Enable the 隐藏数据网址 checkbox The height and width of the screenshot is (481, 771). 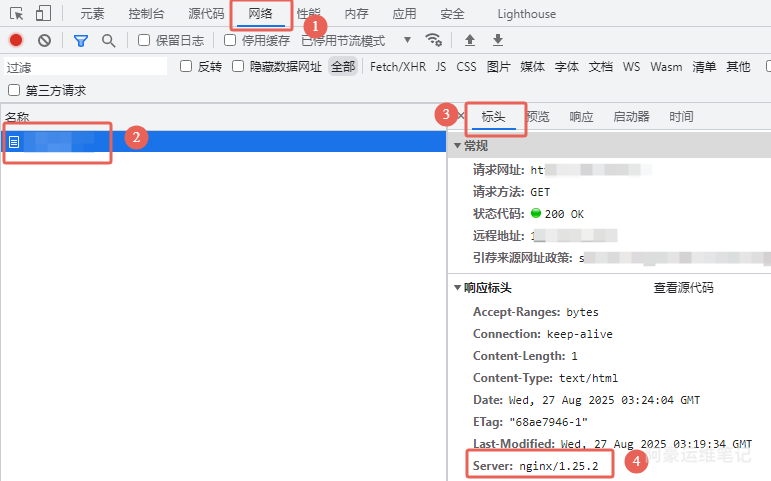pos(238,66)
